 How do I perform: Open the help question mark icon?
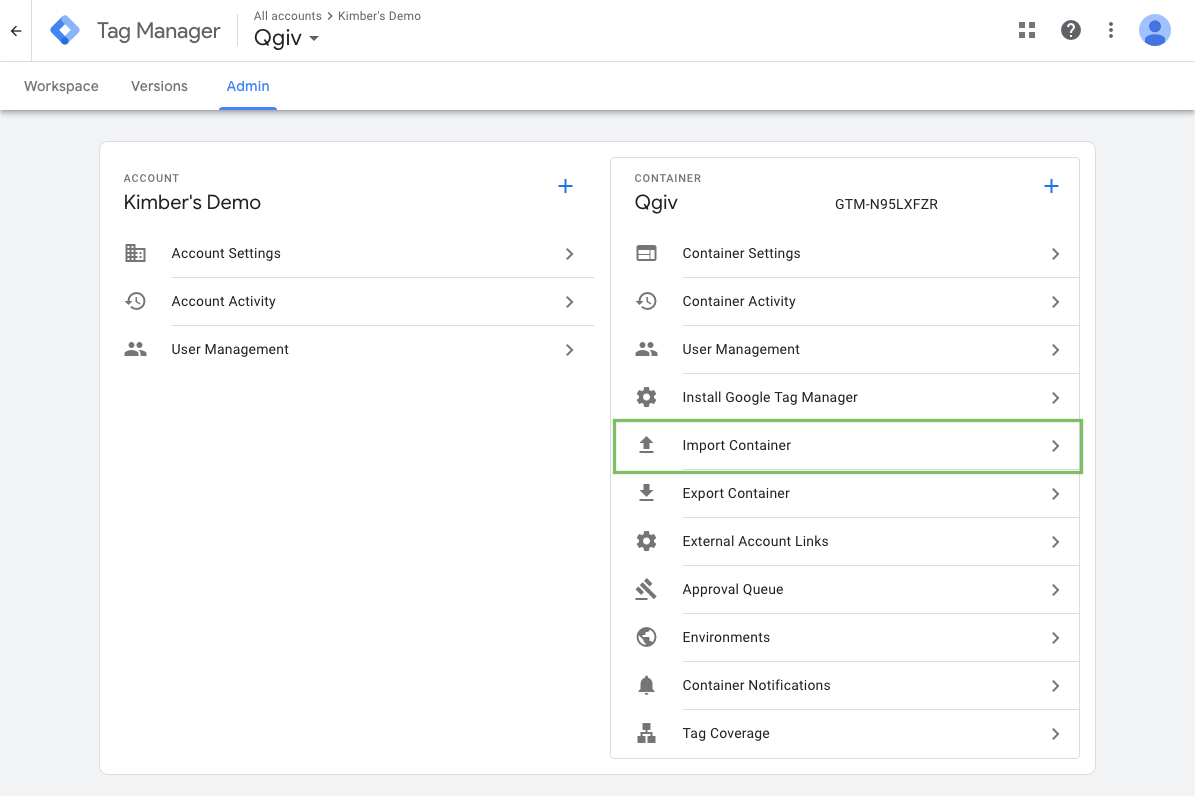click(1071, 30)
